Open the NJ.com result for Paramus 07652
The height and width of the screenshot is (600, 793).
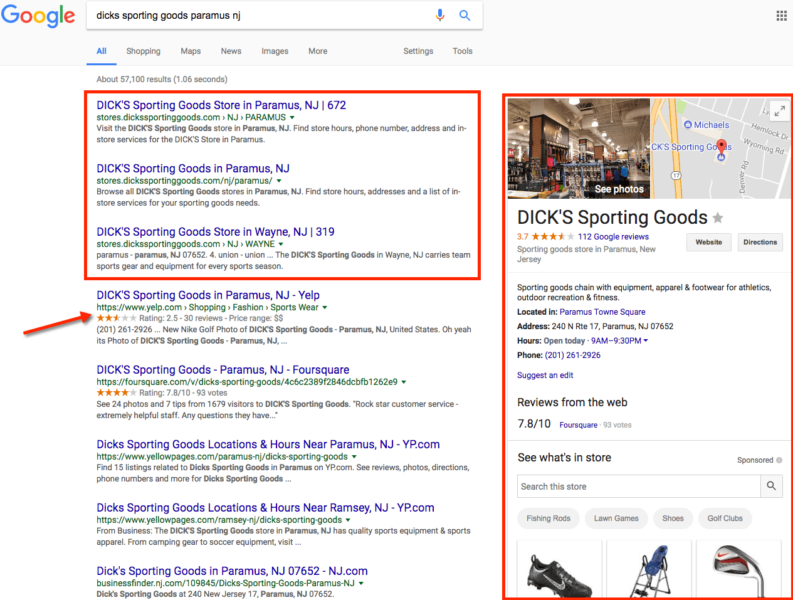coord(232,571)
